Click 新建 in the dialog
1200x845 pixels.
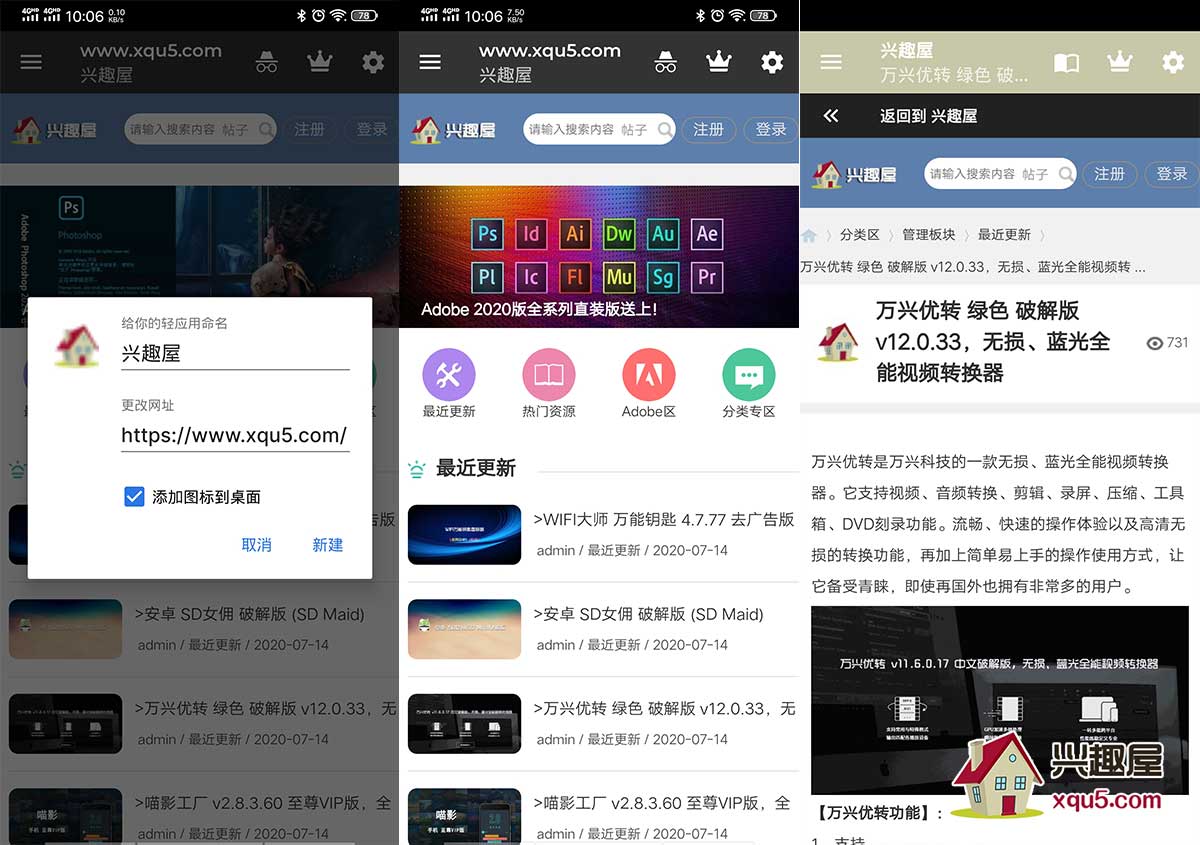click(x=328, y=545)
